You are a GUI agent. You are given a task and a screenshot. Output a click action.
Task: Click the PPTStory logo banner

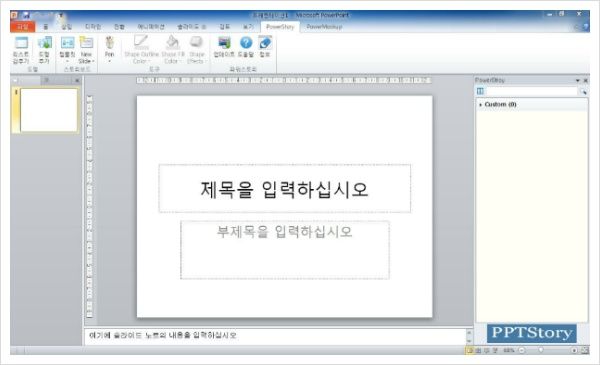(x=532, y=333)
